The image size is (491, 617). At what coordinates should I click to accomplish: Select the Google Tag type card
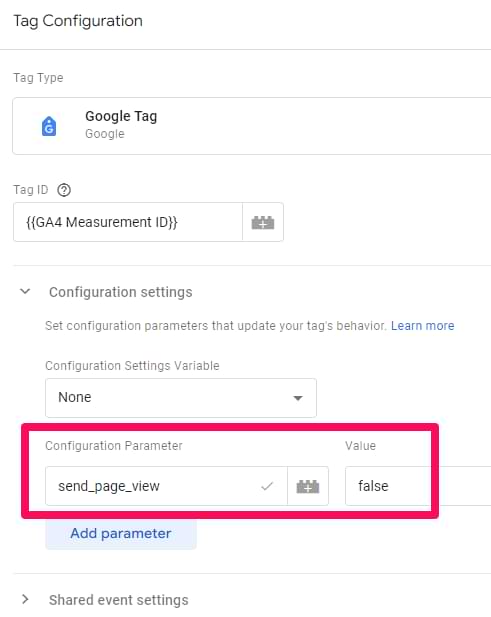[x=252, y=126]
